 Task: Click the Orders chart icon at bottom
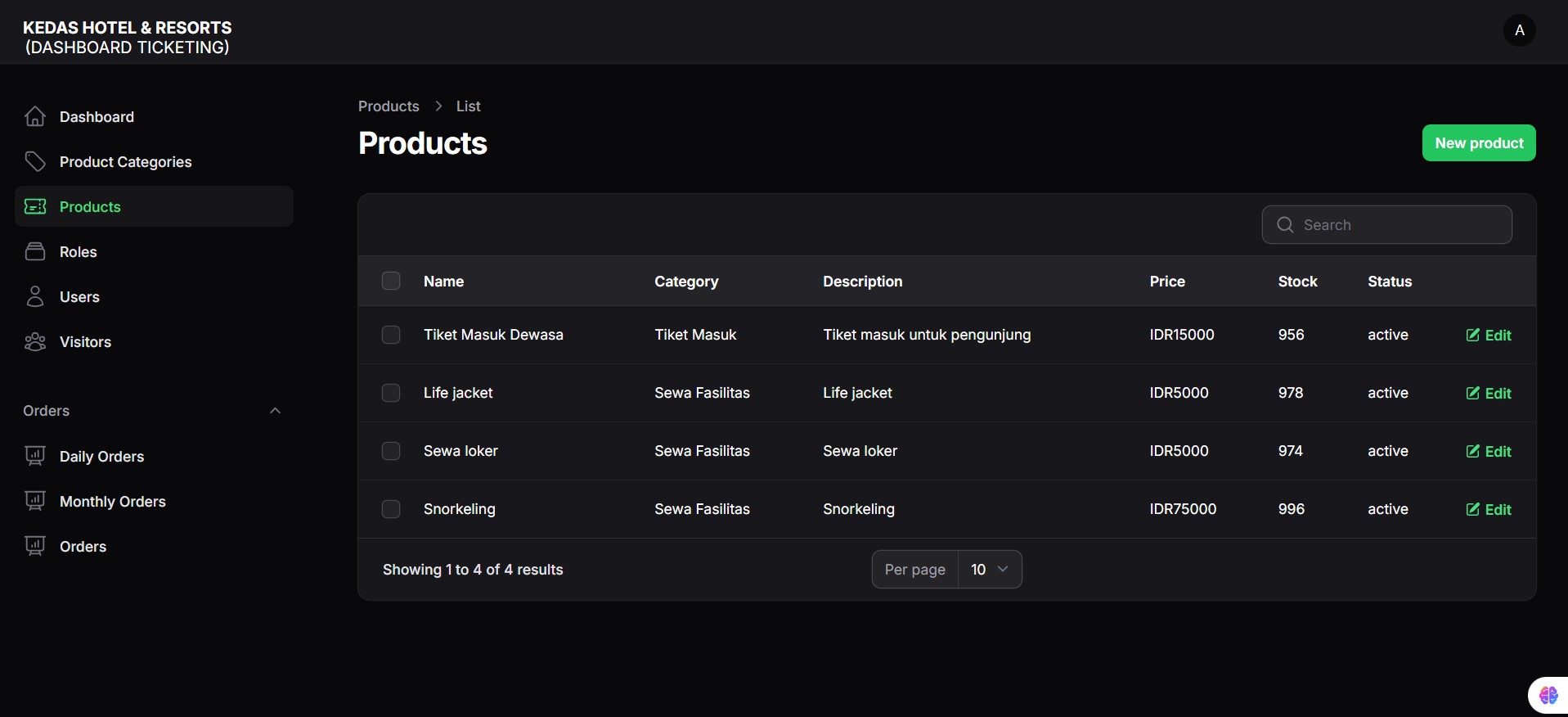click(35, 546)
